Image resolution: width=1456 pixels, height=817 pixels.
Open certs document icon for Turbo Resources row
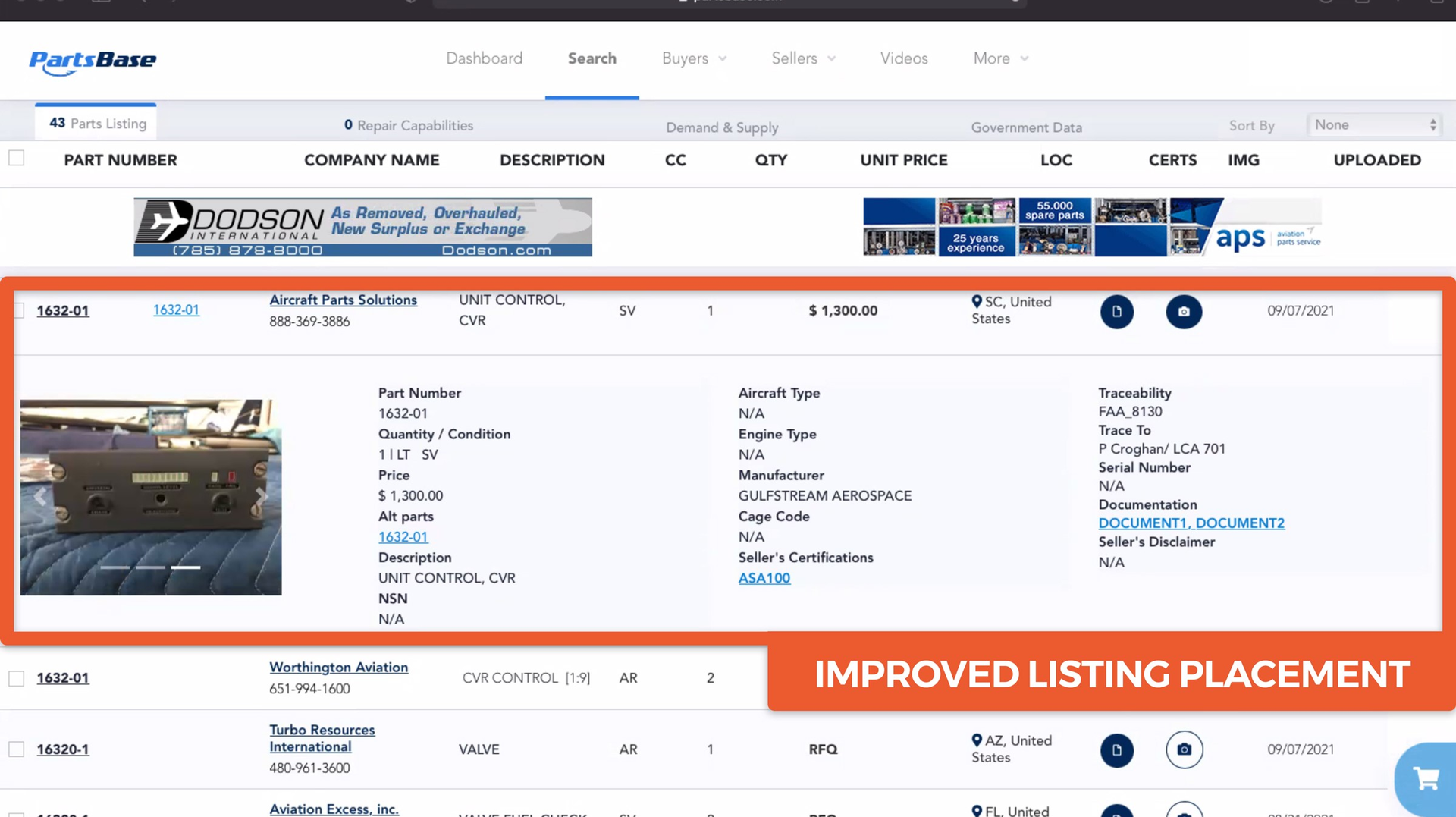[1116, 750]
